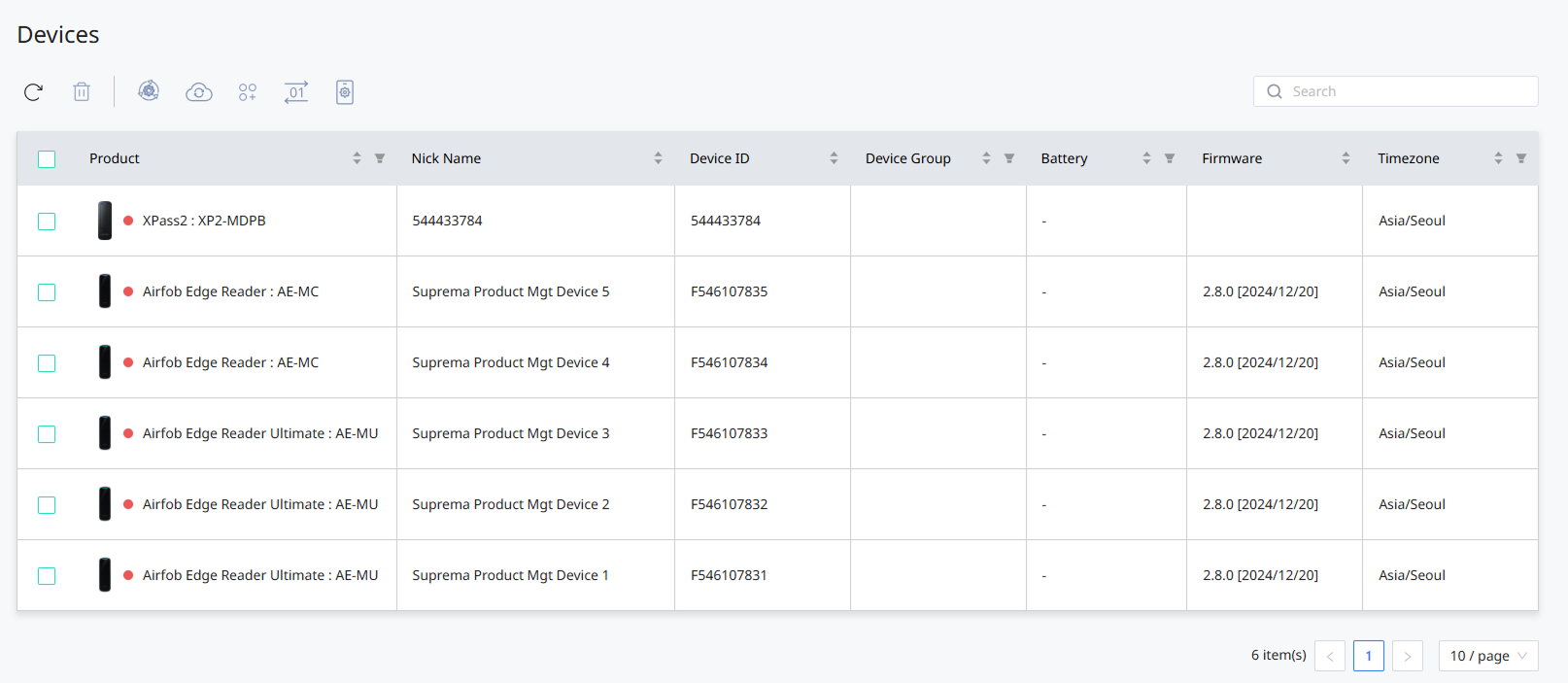This screenshot has height=683, width=1568.
Task: Click the 01 transfer arrows icon
Action: coord(296,92)
